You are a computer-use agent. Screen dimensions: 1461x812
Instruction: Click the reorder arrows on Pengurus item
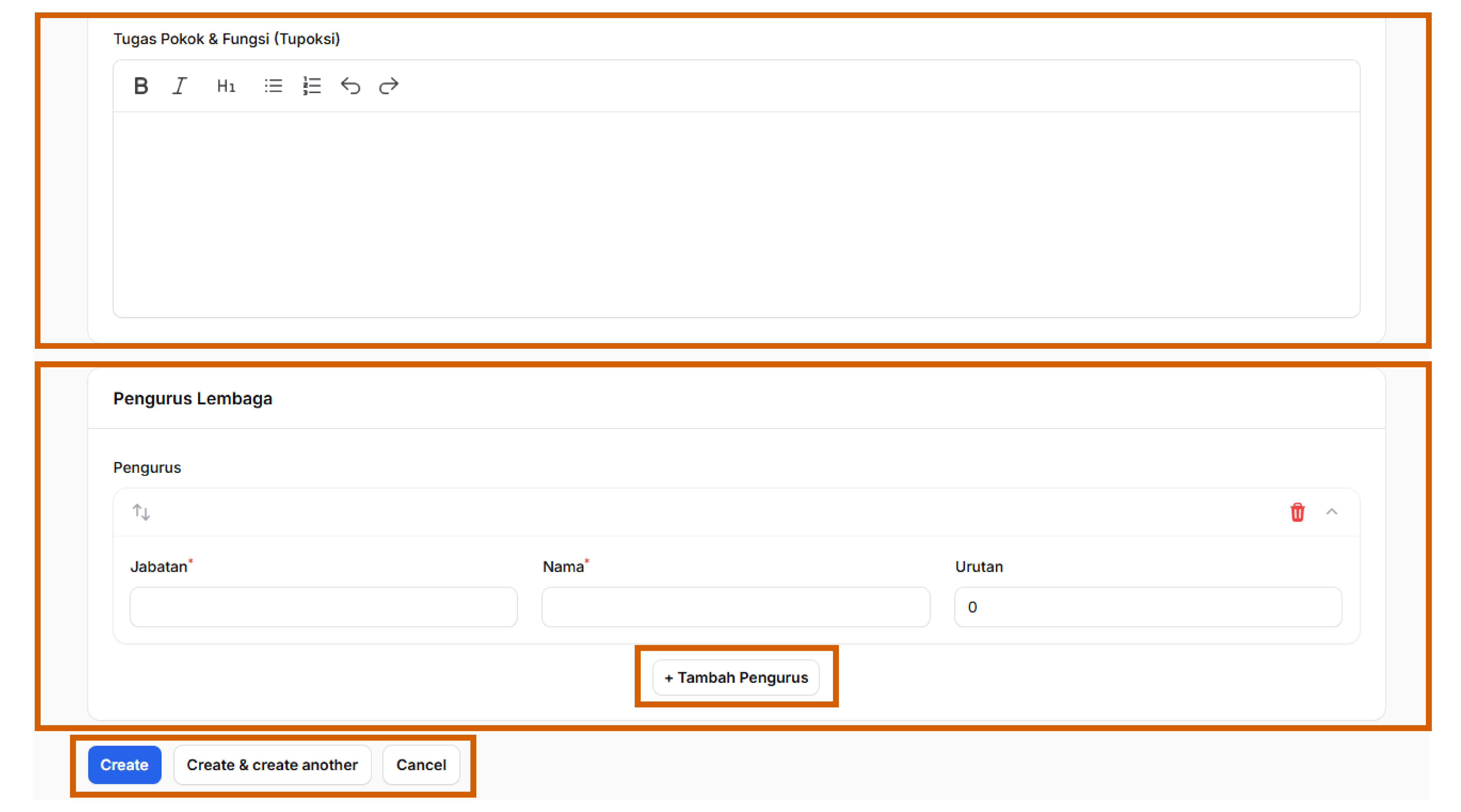click(x=141, y=512)
